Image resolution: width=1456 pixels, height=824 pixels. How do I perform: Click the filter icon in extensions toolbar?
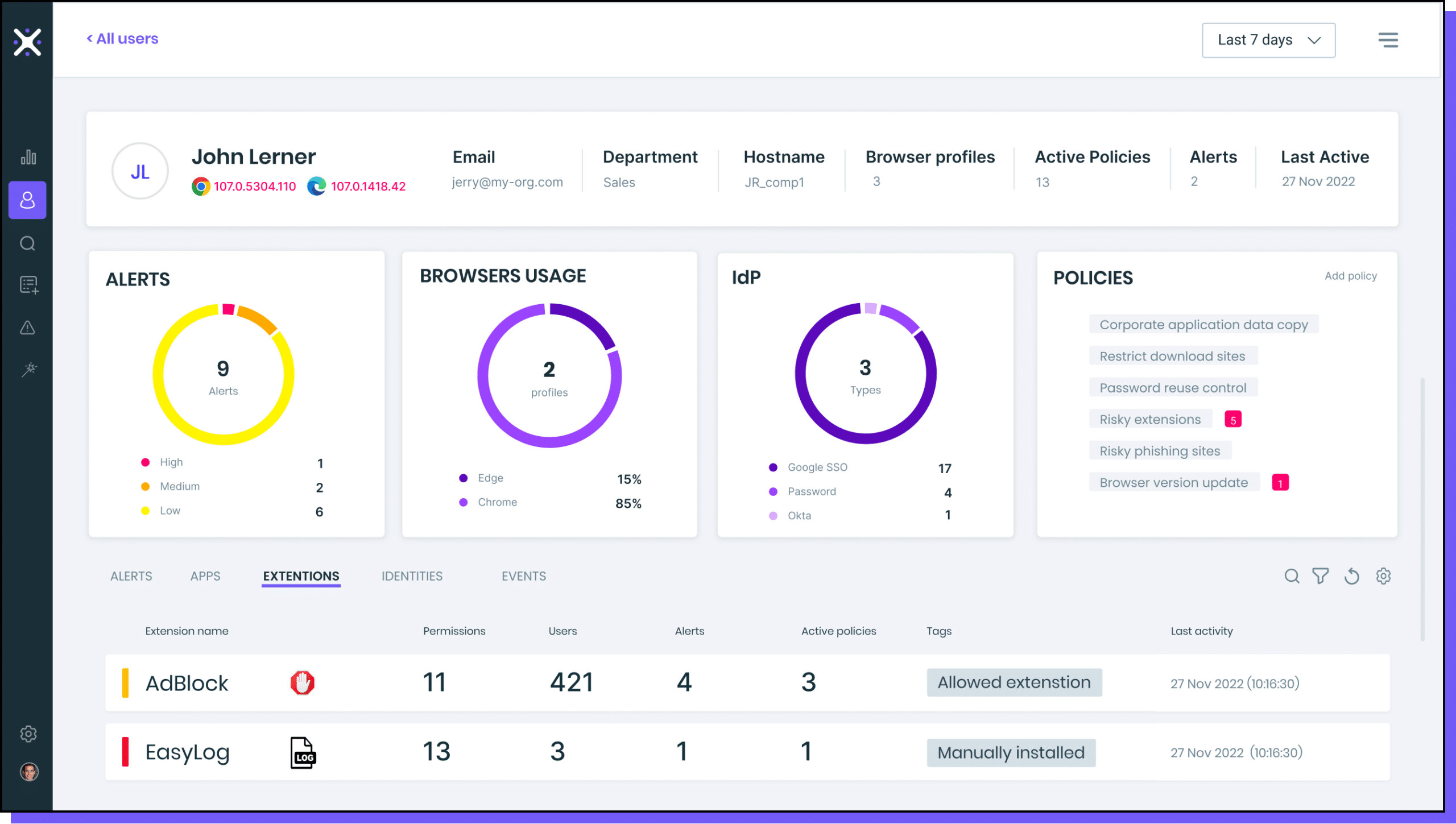click(1321, 576)
